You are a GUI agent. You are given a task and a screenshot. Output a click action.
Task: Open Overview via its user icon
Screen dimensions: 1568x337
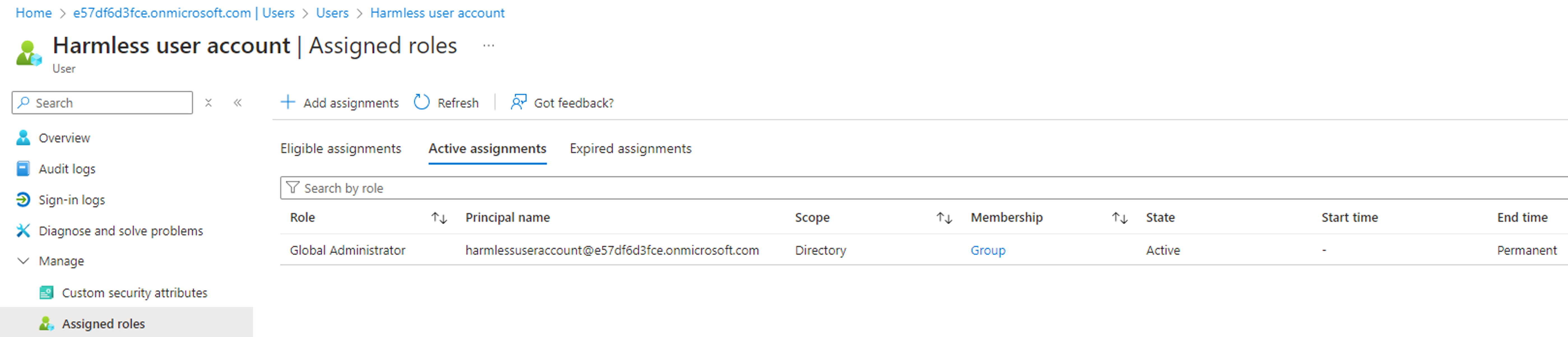click(23, 137)
